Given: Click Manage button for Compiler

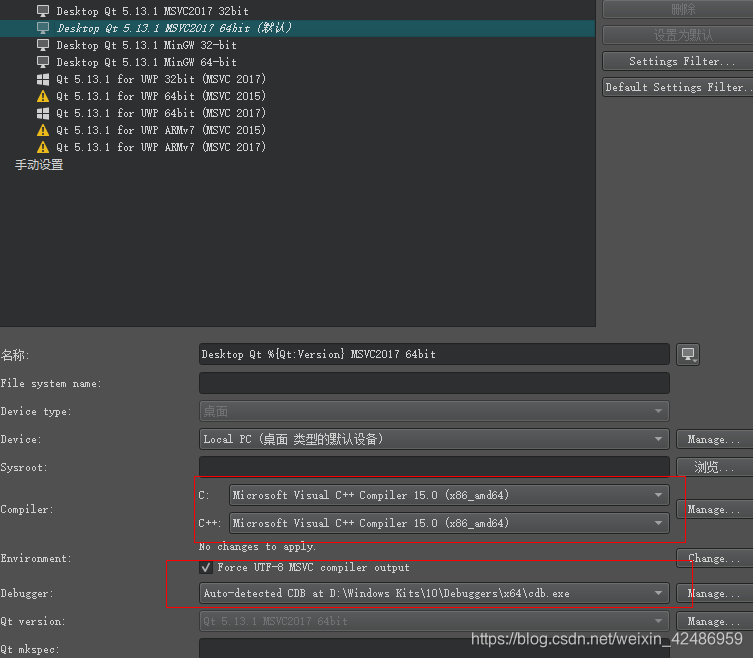Looking at the screenshot, I should [x=715, y=509].
